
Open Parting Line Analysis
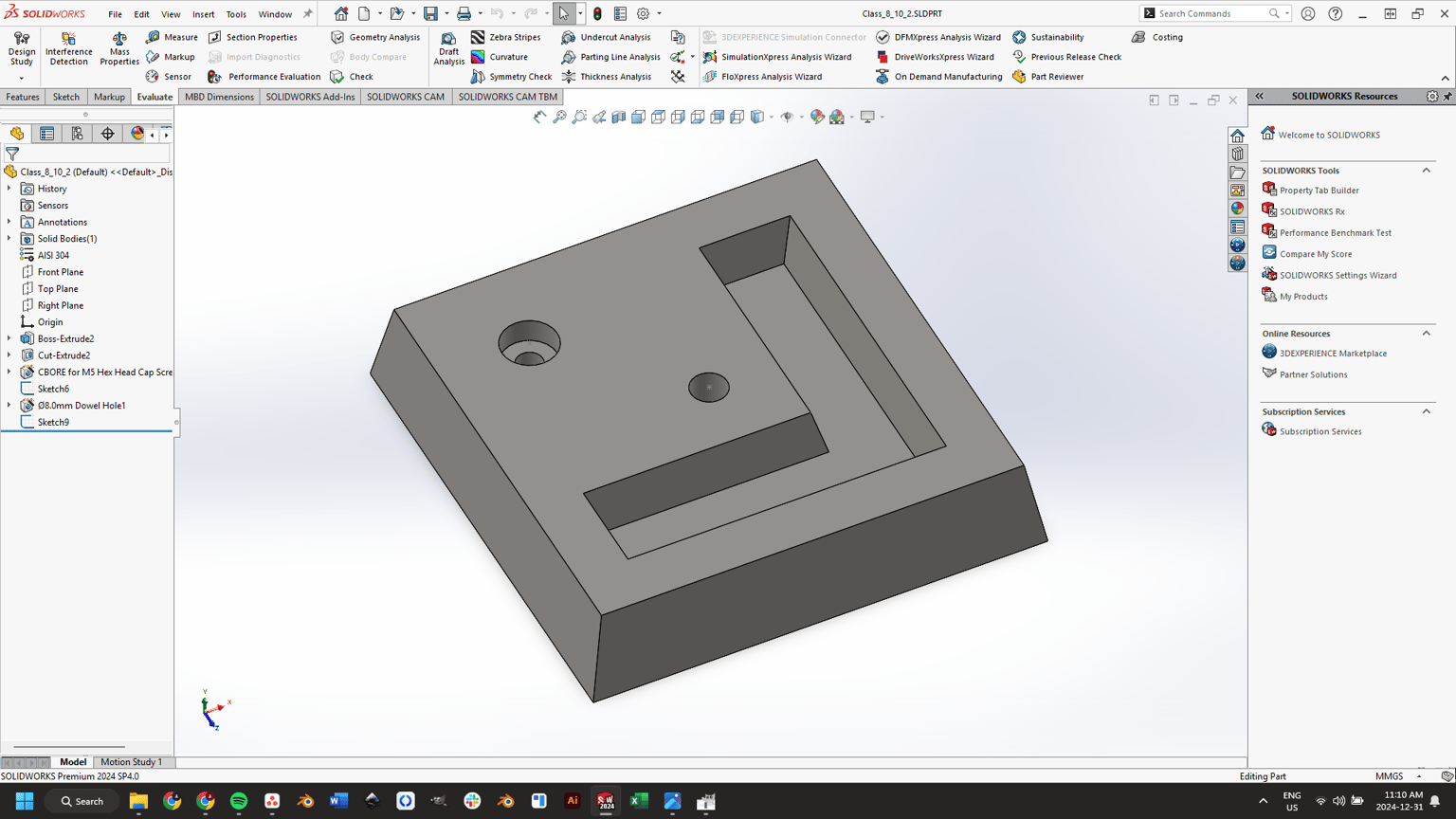coord(610,57)
